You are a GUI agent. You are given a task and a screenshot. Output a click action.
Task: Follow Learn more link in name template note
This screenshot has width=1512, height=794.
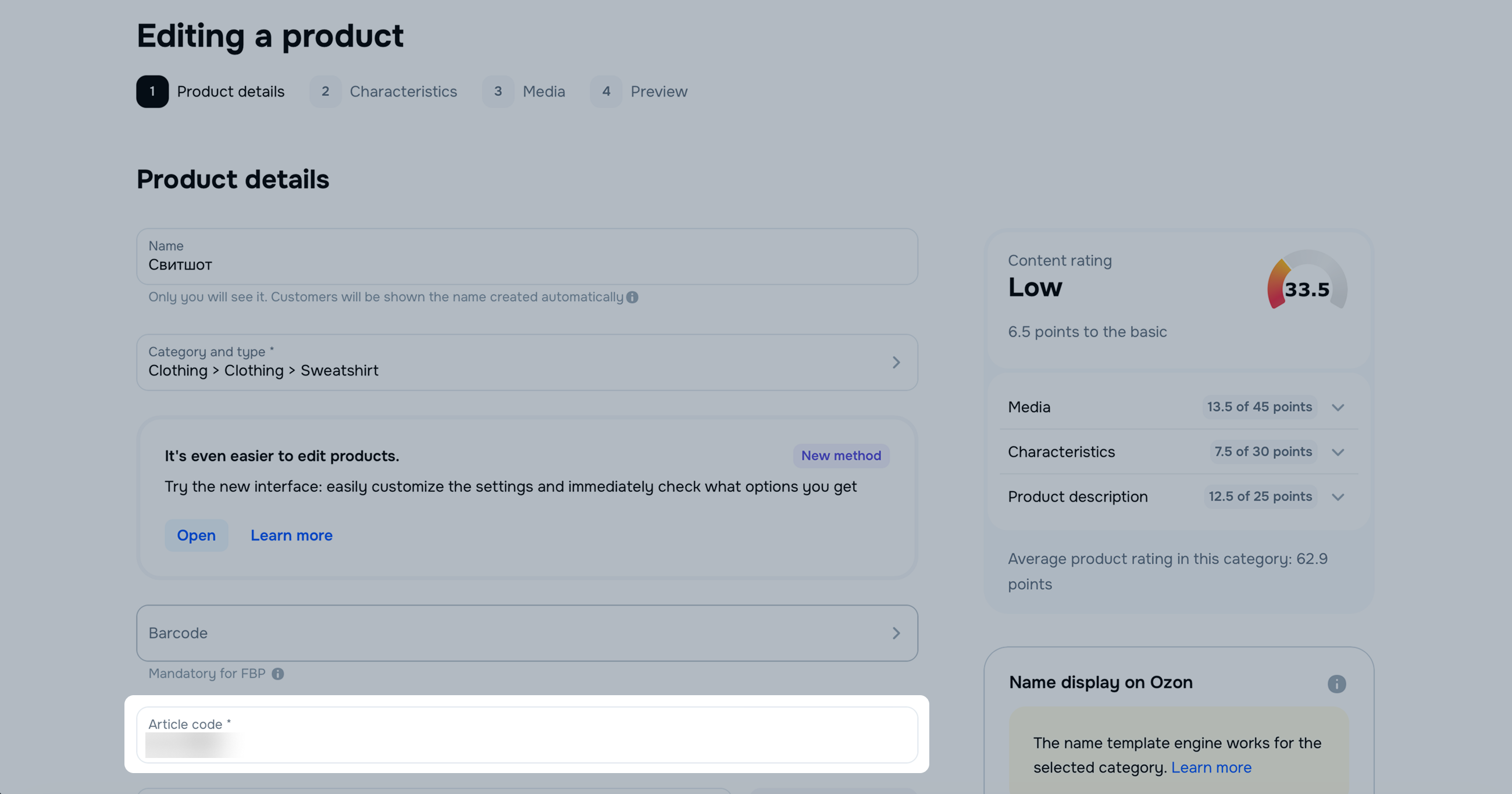pos(1211,768)
